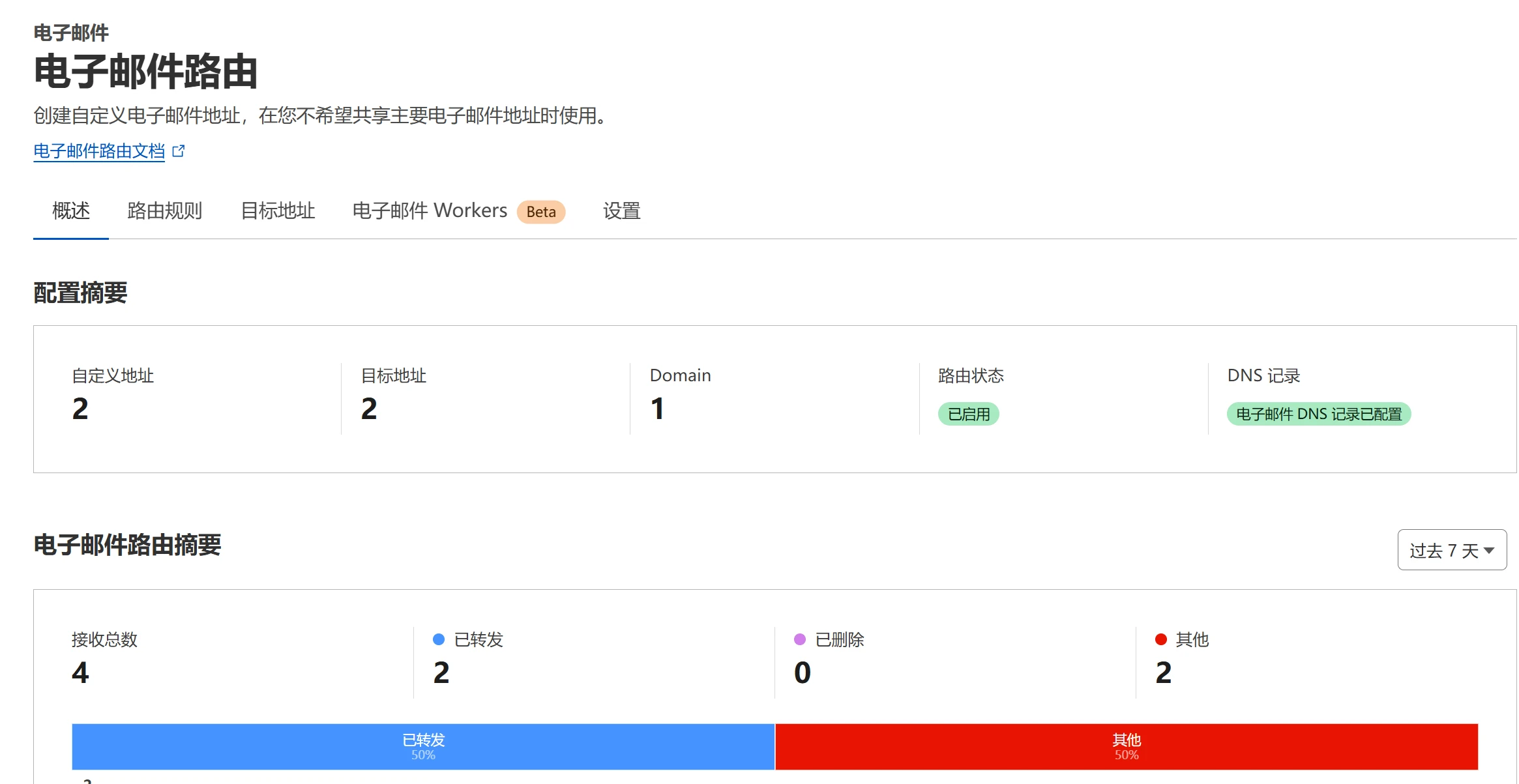Screen dimensions: 1519x784
Task: Click the purple 已删除 legend dot
Action: (x=800, y=640)
